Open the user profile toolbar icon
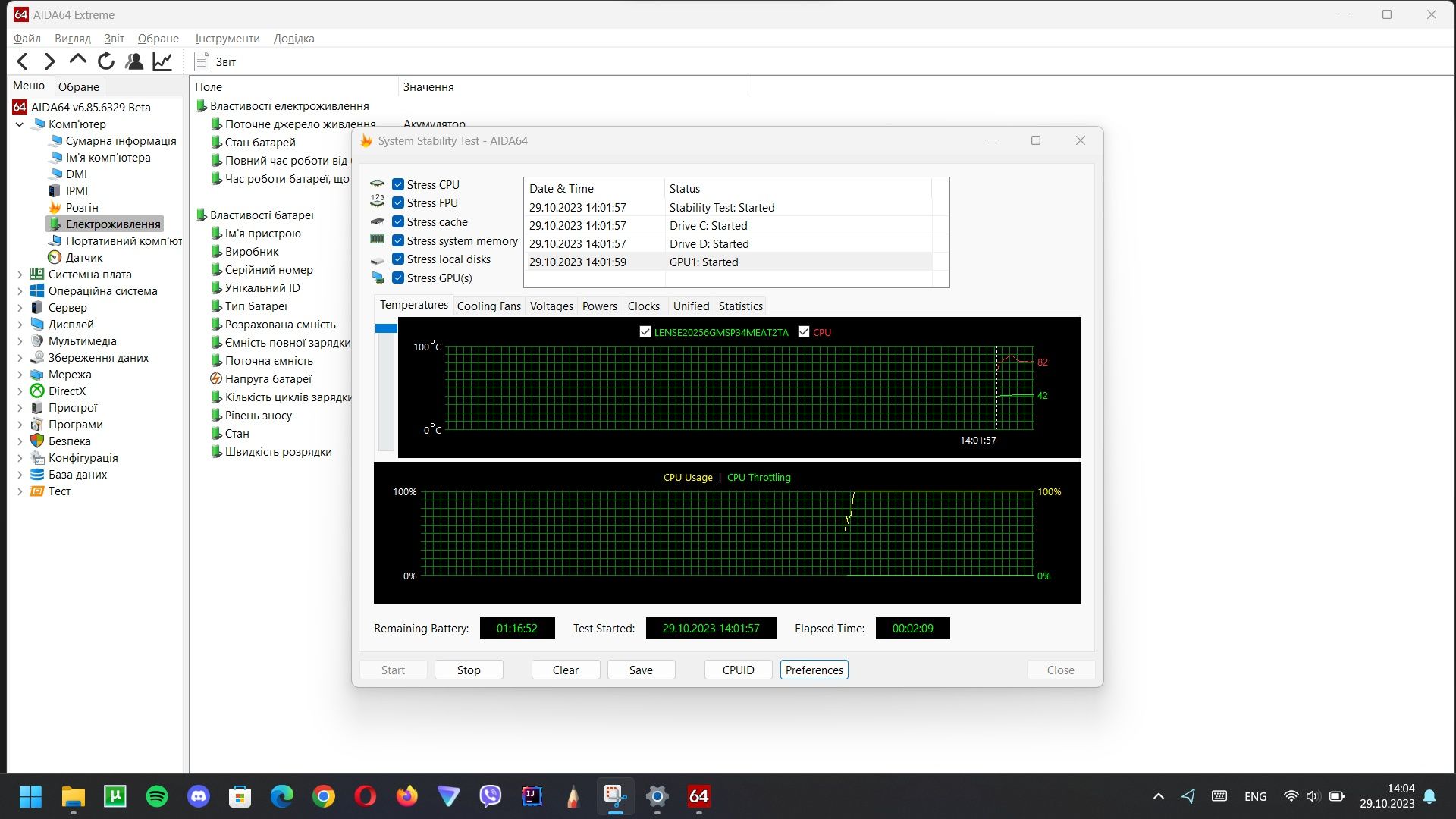Viewport: 1456px width, 819px height. [134, 61]
